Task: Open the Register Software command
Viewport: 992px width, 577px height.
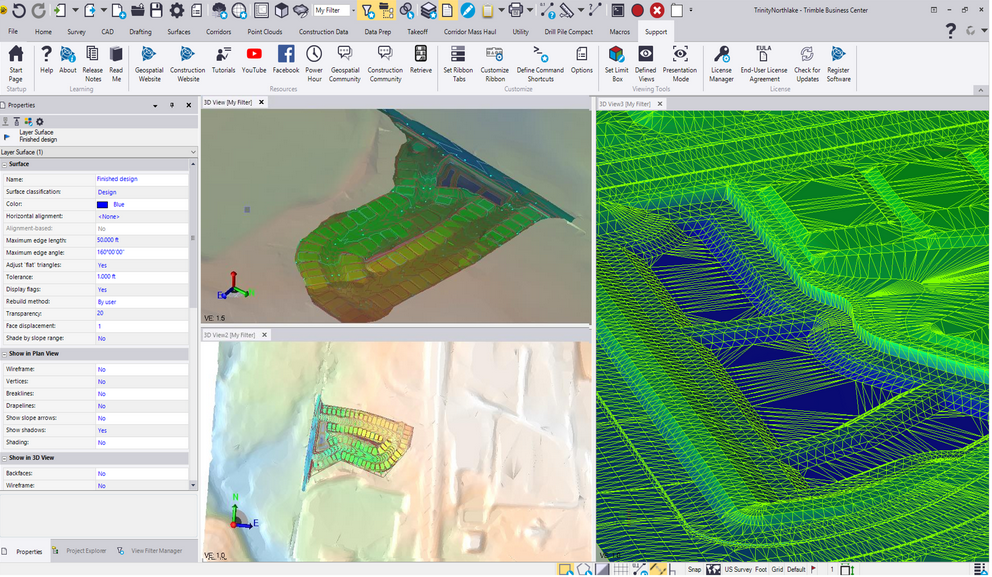Action: pyautogui.click(x=838, y=64)
